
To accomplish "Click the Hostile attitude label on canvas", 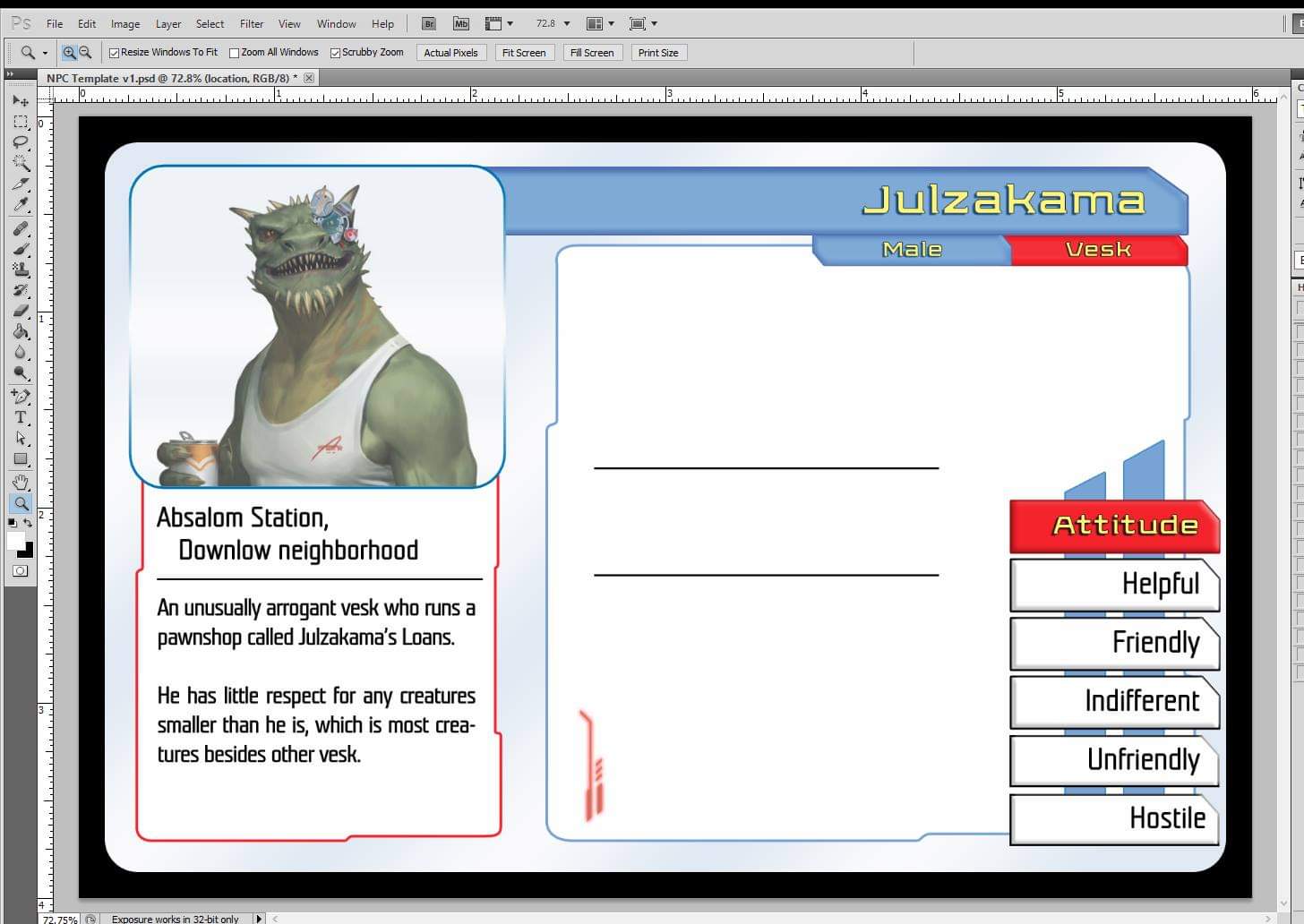I will [1167, 817].
